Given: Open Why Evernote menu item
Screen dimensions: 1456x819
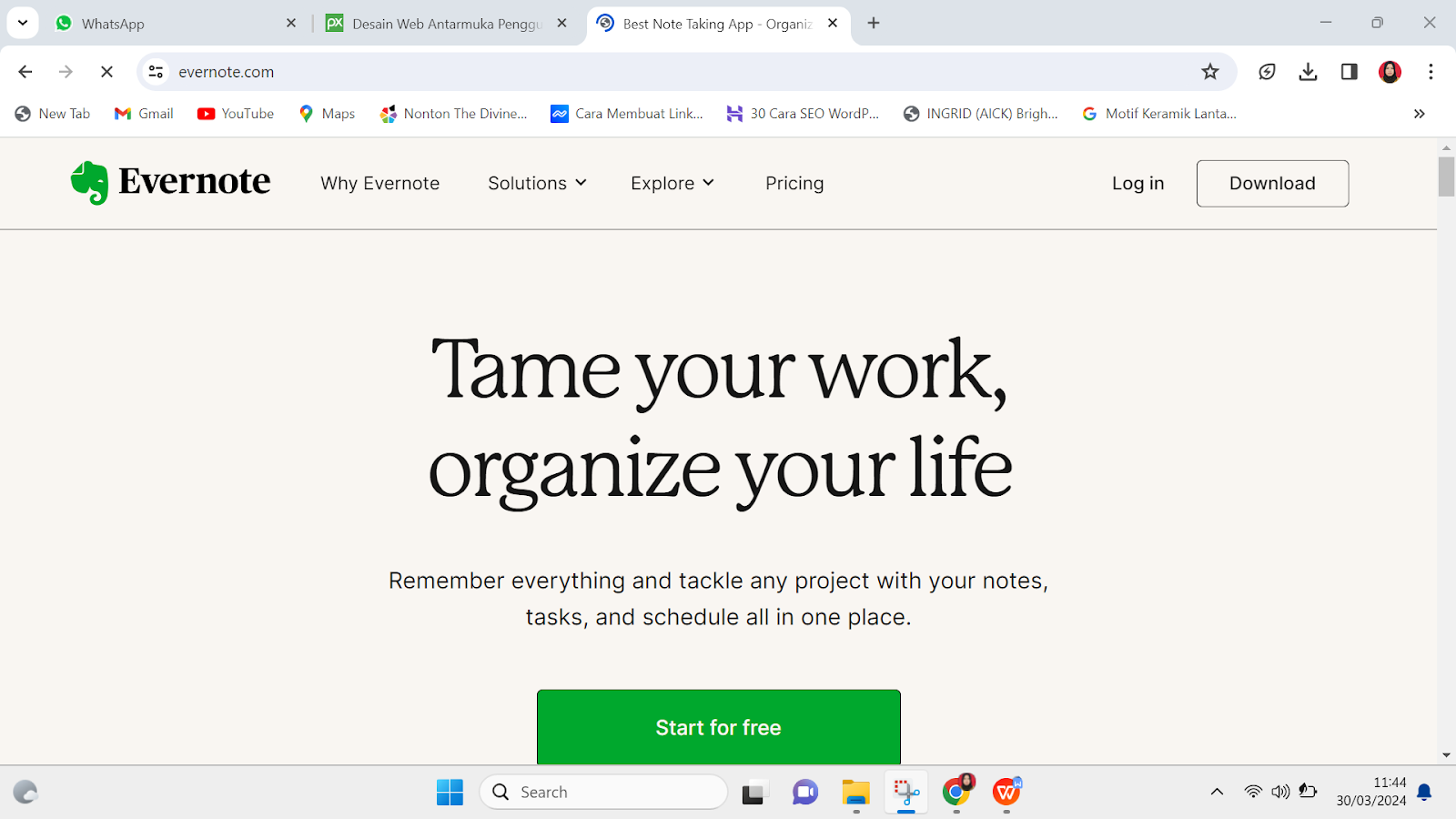Looking at the screenshot, I should coord(380,184).
